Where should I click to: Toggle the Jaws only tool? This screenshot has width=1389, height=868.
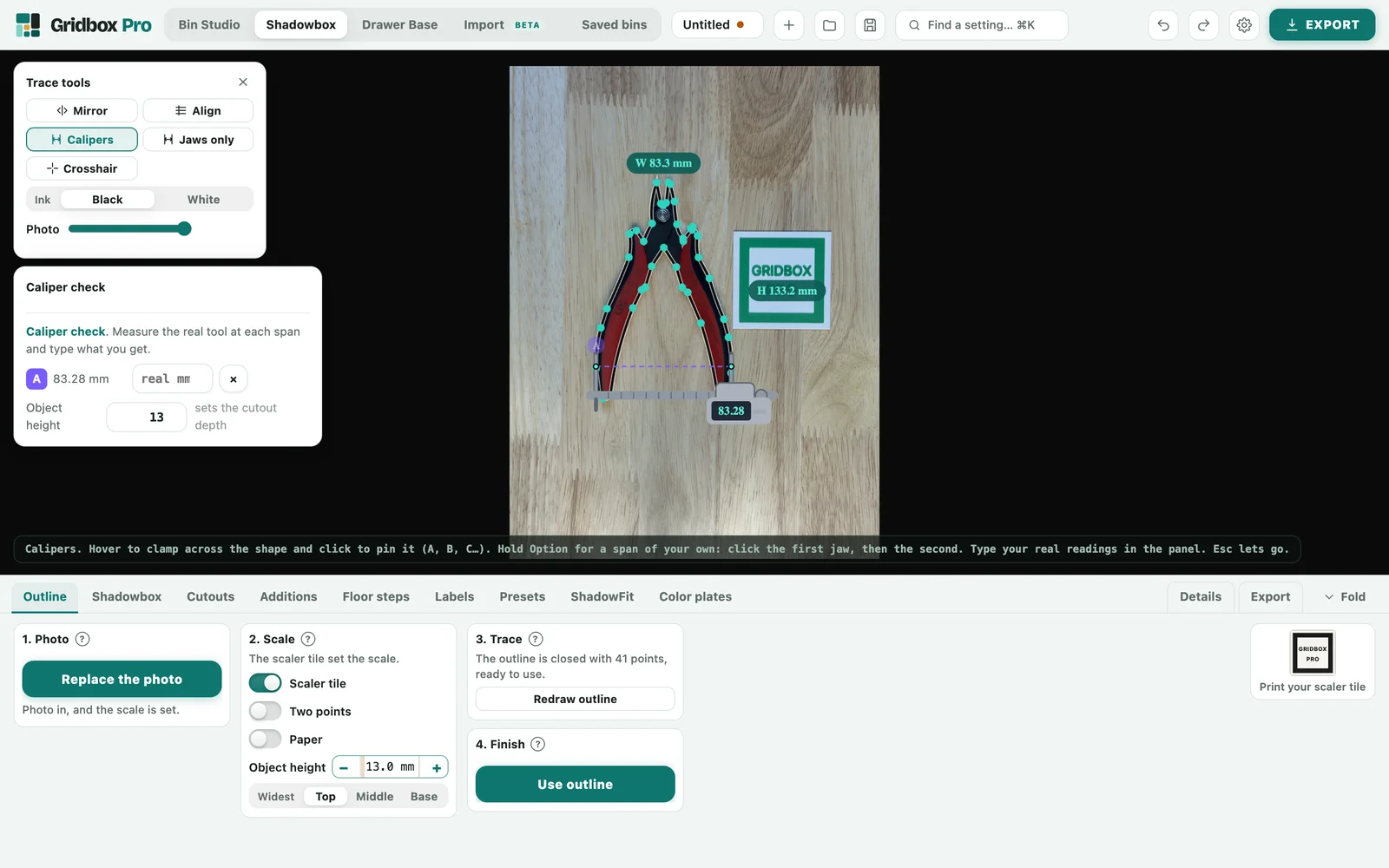click(198, 140)
